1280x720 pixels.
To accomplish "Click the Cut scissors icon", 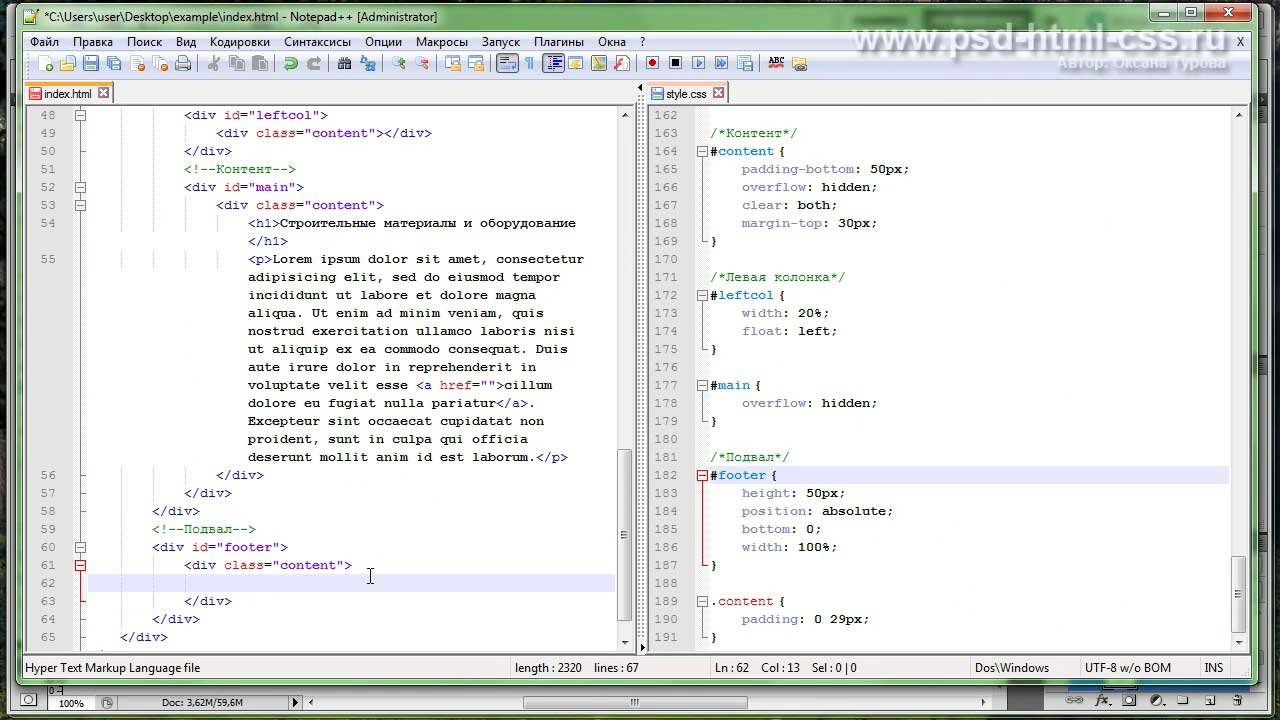I will click(x=214, y=63).
